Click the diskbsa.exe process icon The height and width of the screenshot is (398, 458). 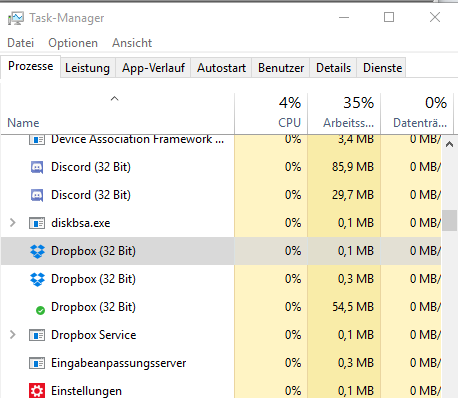[x=37, y=223]
